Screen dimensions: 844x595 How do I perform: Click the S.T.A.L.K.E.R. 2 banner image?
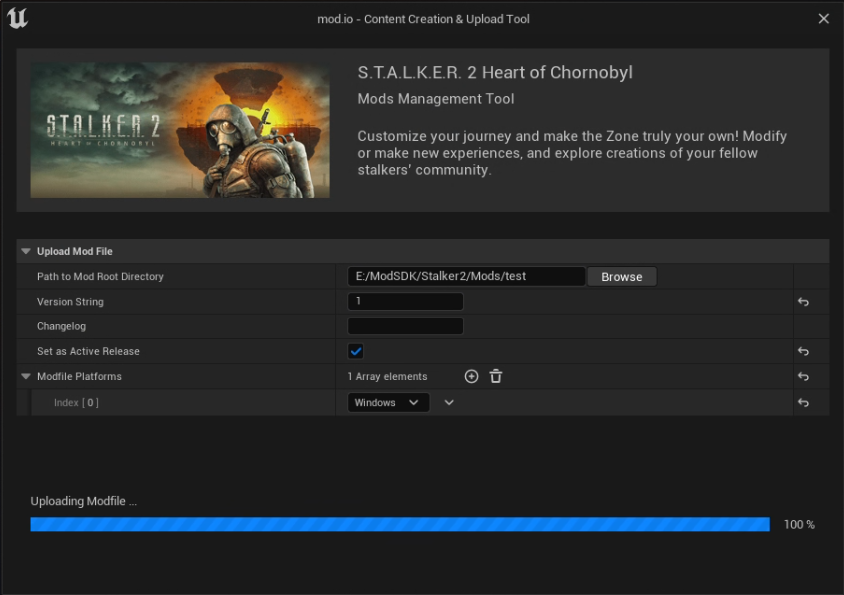click(x=180, y=131)
